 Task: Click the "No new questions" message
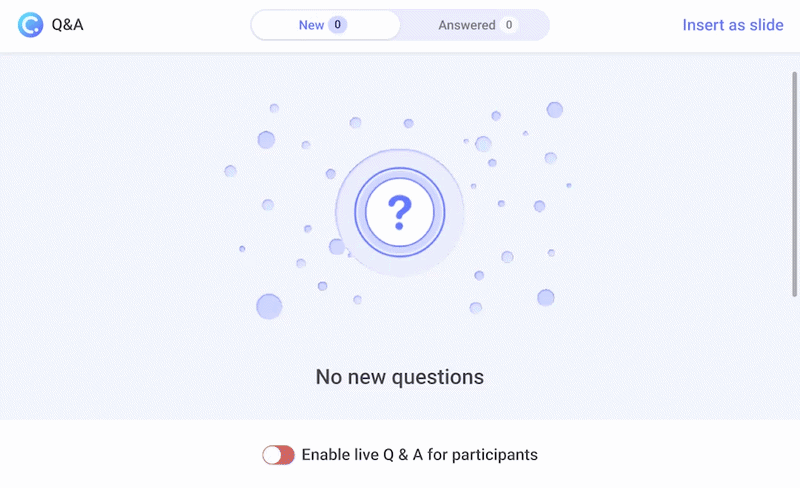(400, 377)
